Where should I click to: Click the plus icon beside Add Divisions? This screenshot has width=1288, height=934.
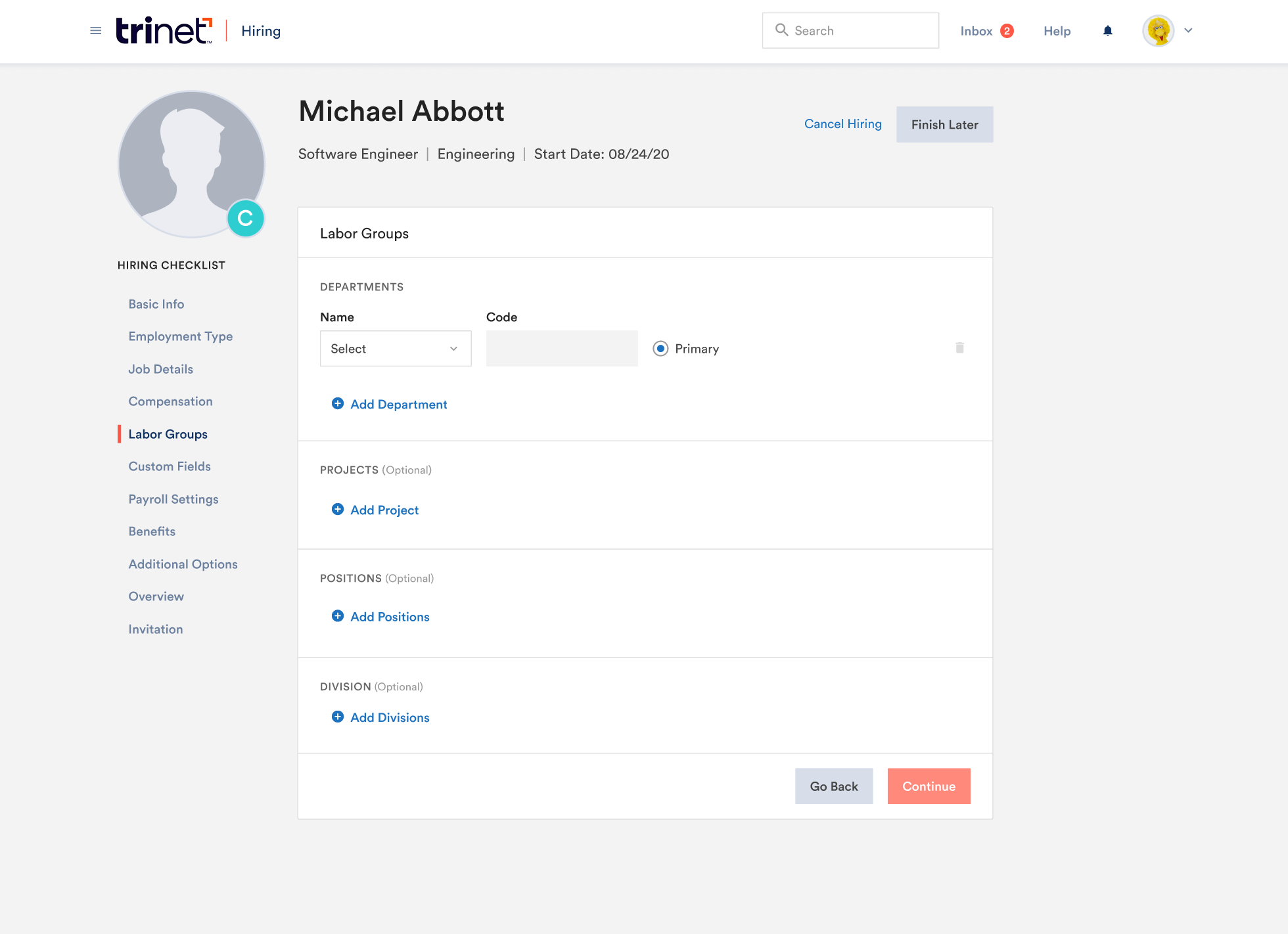click(338, 717)
